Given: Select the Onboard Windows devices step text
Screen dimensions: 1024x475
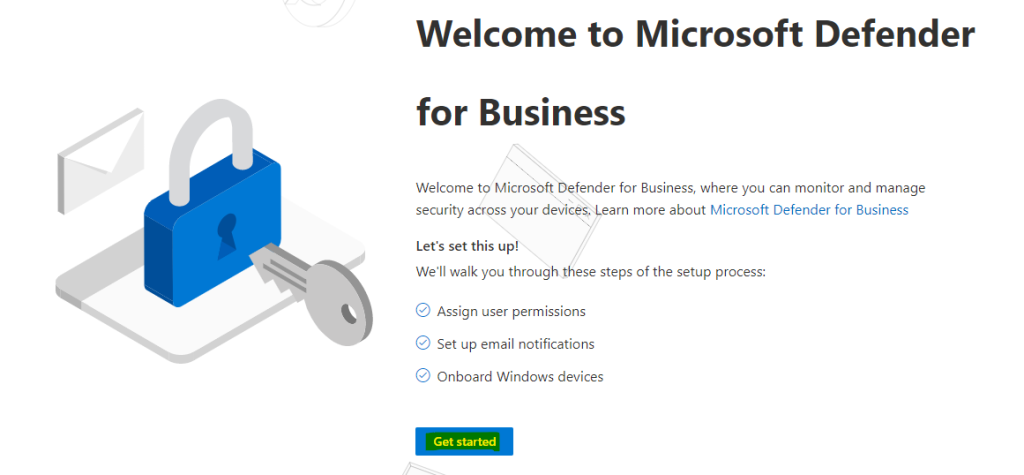Looking at the screenshot, I should [x=520, y=376].
